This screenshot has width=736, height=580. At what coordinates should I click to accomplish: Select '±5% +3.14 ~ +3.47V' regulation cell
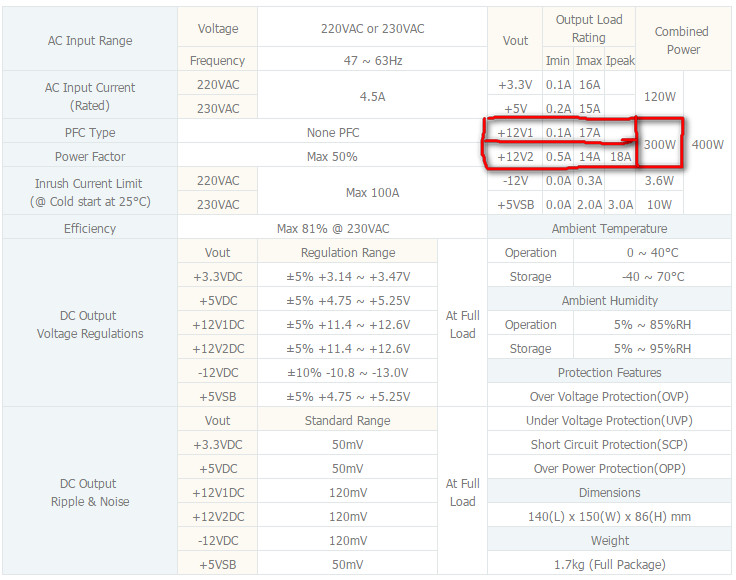tap(348, 276)
